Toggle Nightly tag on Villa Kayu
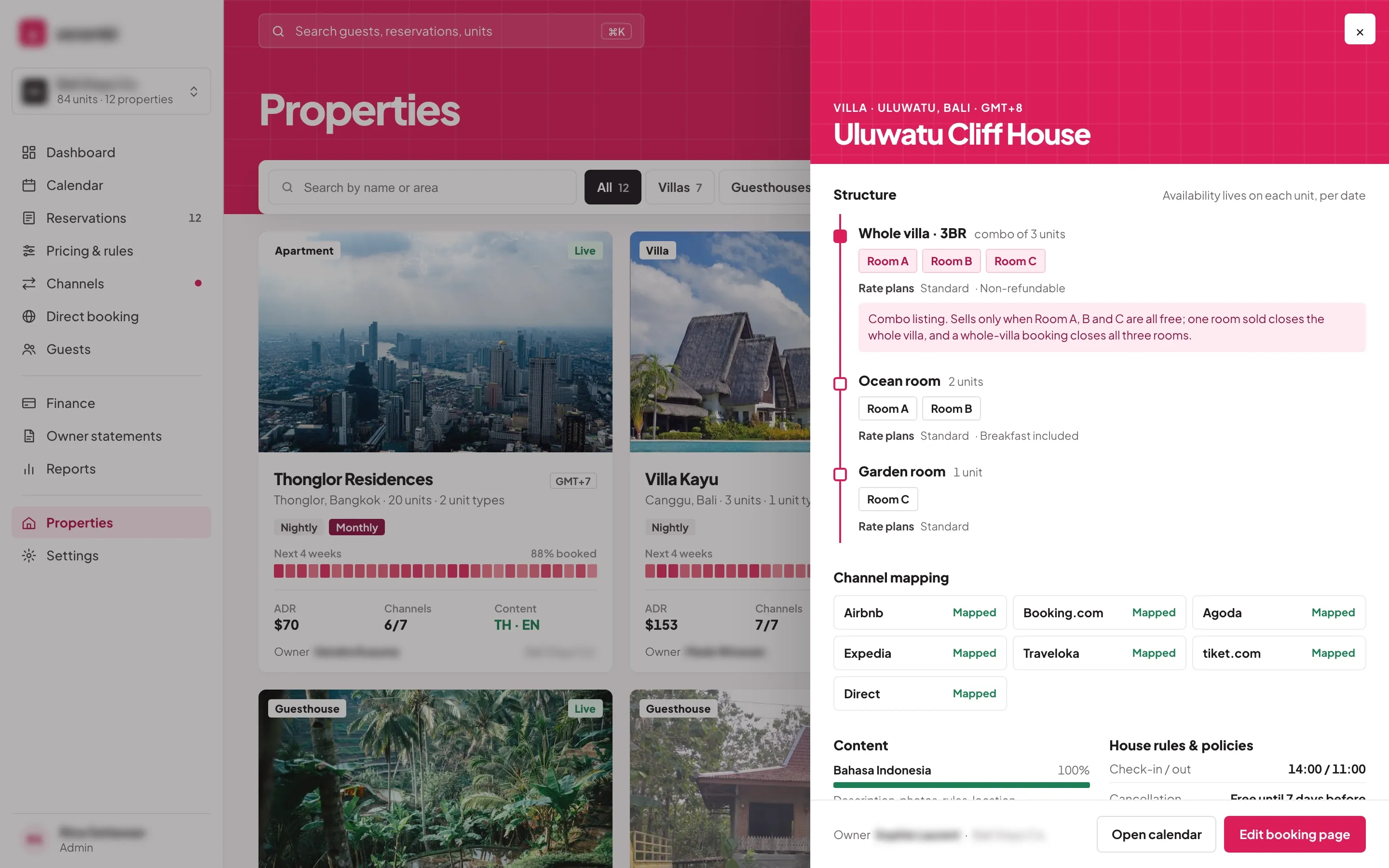This screenshot has height=868, width=1389. (x=670, y=527)
